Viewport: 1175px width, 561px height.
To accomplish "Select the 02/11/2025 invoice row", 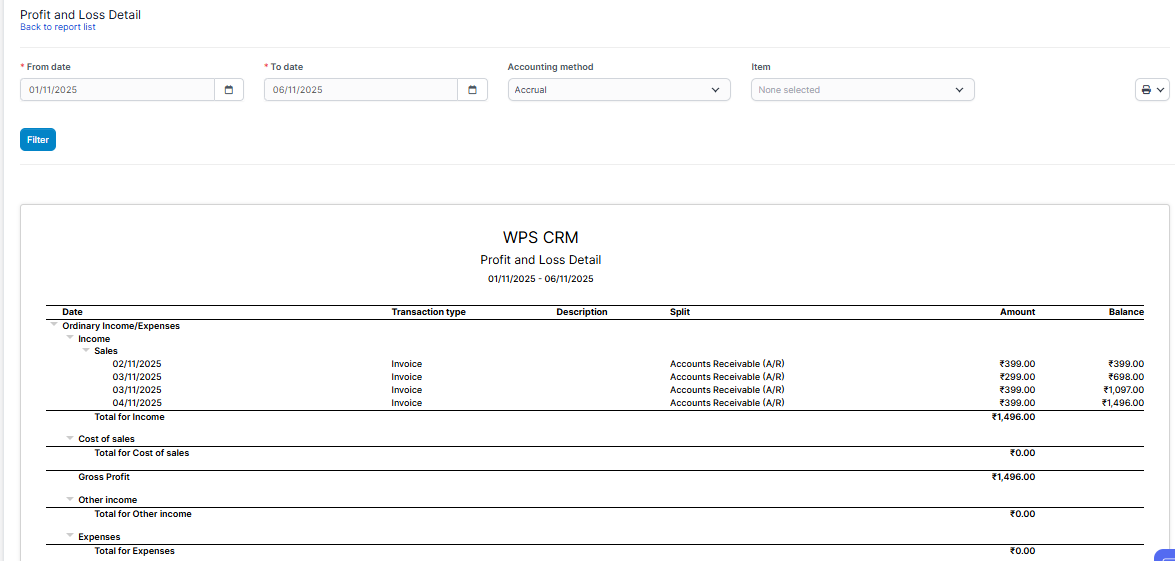I will [137, 364].
